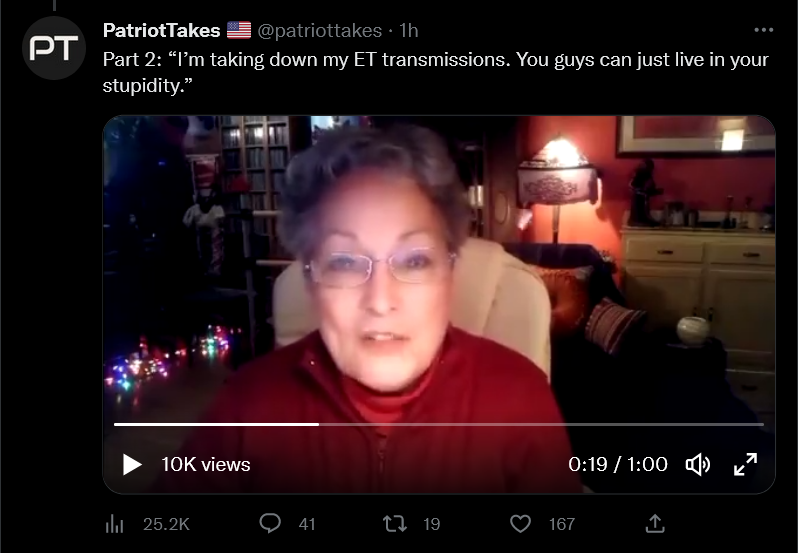Click the 167 likes count
The width and height of the screenshot is (798, 554).
(x=562, y=524)
